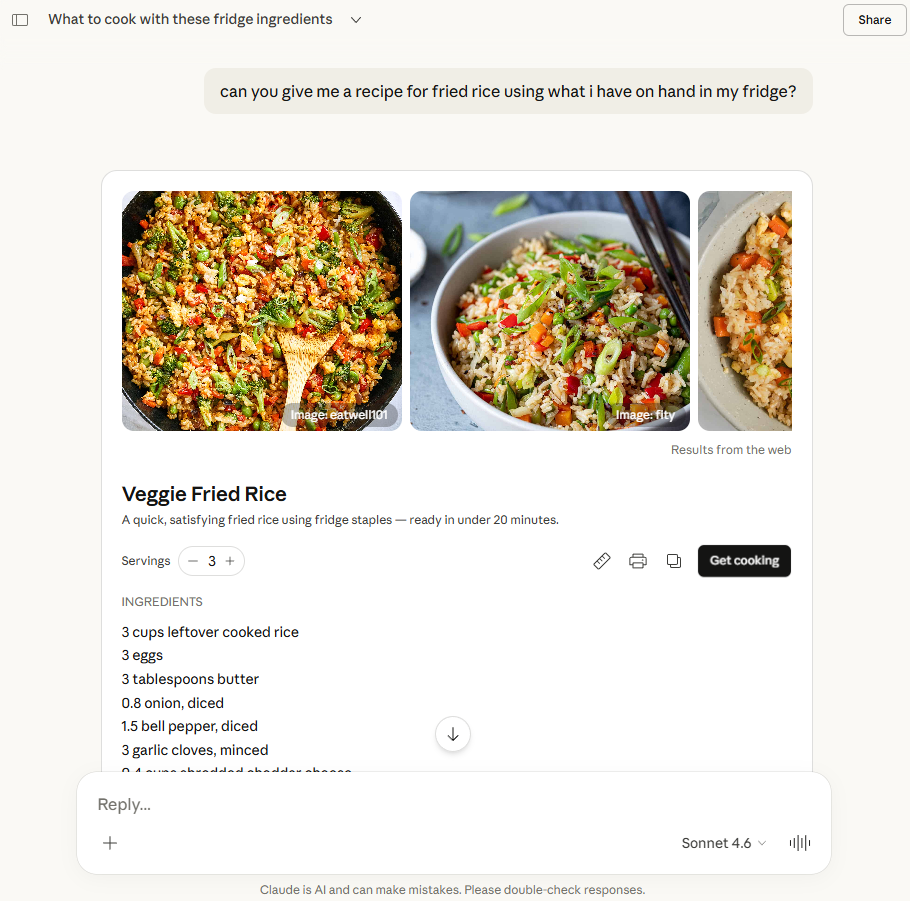The width and height of the screenshot is (910, 901).
Task: Click the 'Get cooking' button
Action: point(744,561)
